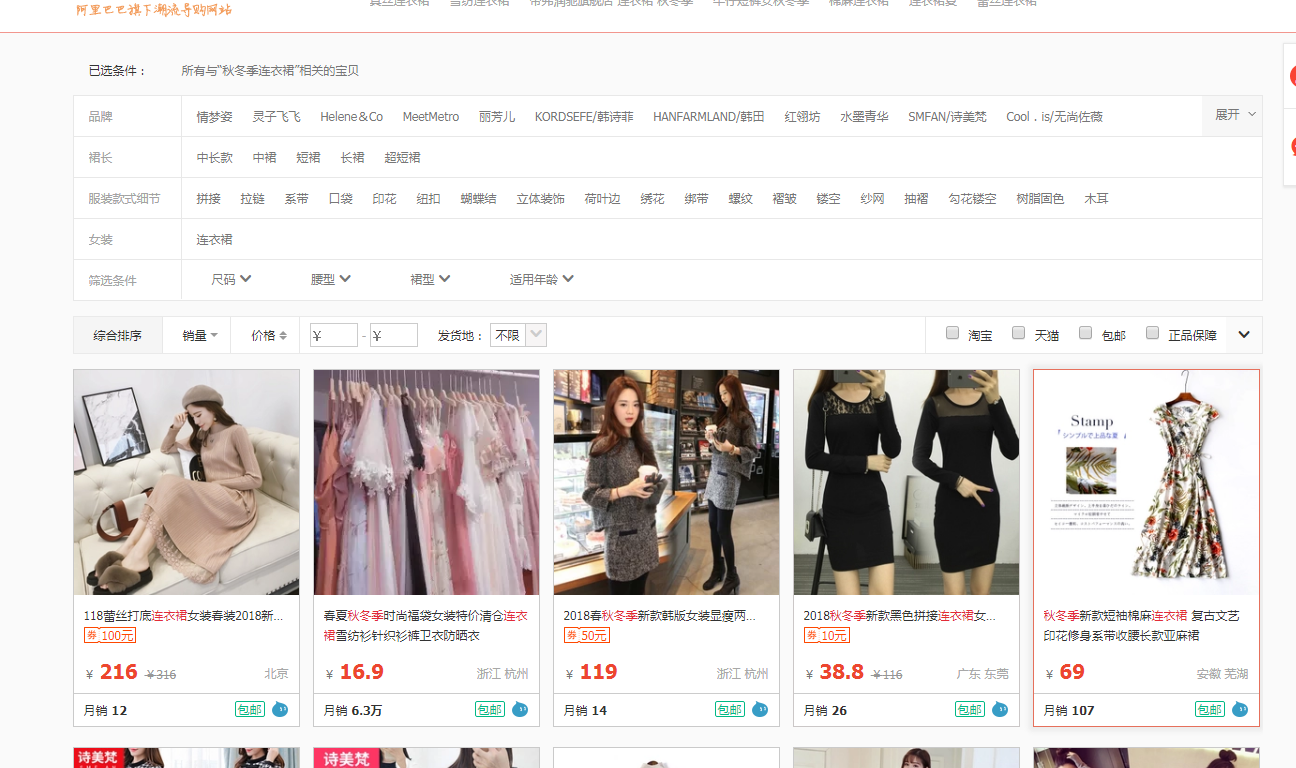Click the 情梦姿 brand link
1296x768 pixels.
click(x=215, y=117)
